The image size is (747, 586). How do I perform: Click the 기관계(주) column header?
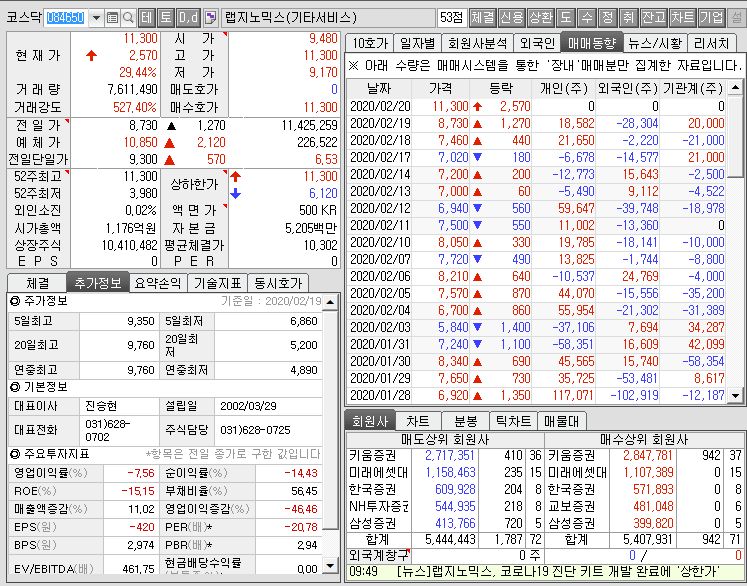pyautogui.click(x=693, y=88)
